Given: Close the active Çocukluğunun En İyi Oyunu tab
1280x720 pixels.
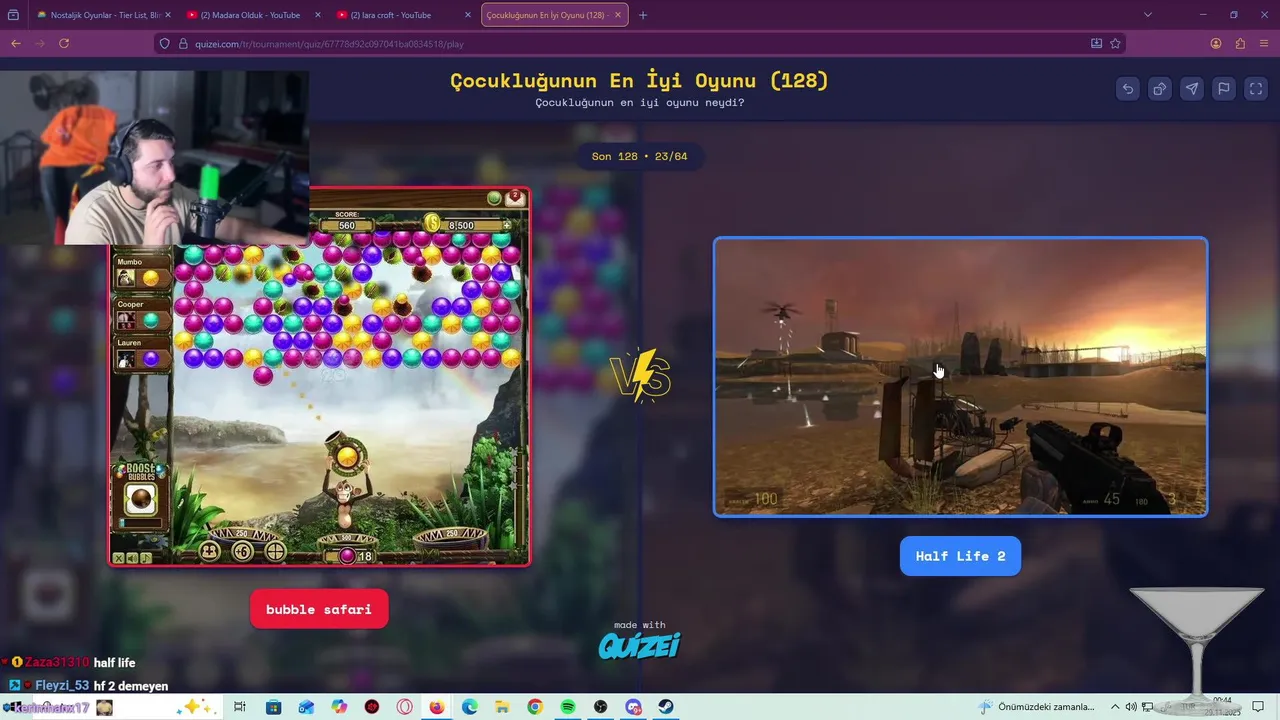Looking at the screenshot, I should tap(617, 15).
